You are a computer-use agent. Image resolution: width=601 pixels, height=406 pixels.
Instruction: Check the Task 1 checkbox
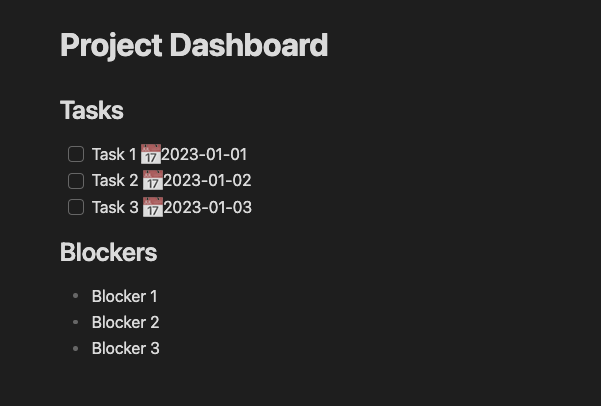coord(76,154)
